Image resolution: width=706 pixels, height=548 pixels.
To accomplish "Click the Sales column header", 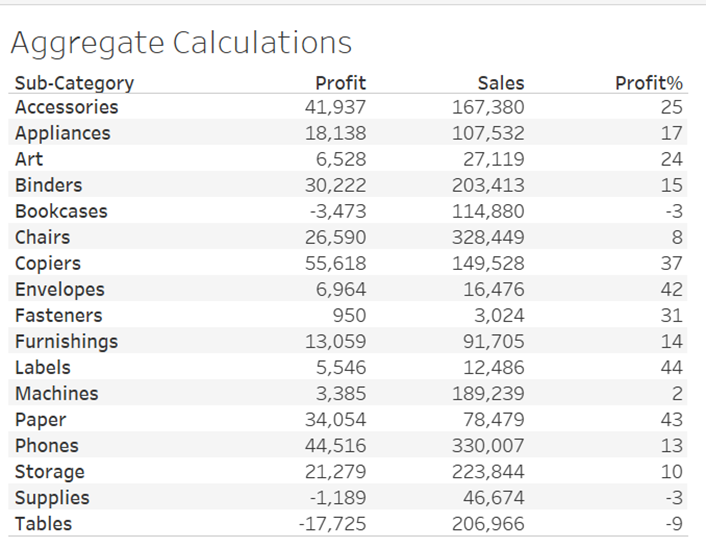I will (500, 83).
